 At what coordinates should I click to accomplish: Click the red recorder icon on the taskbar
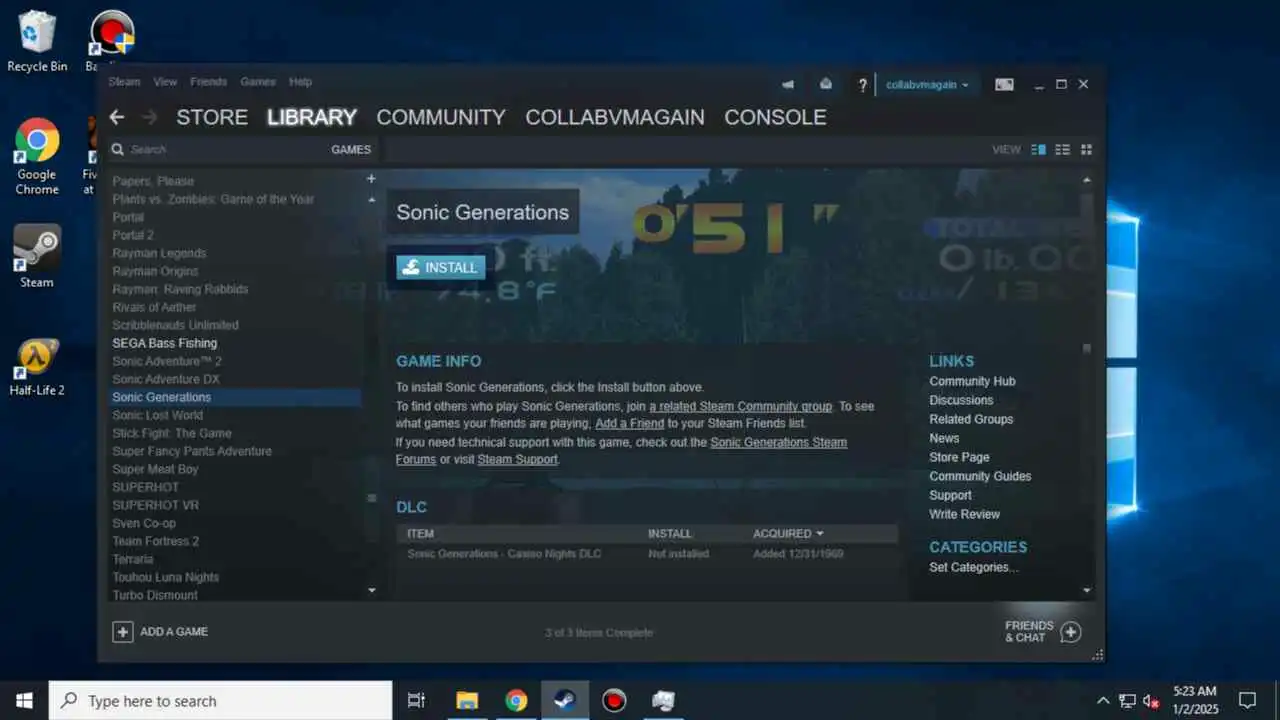614,700
